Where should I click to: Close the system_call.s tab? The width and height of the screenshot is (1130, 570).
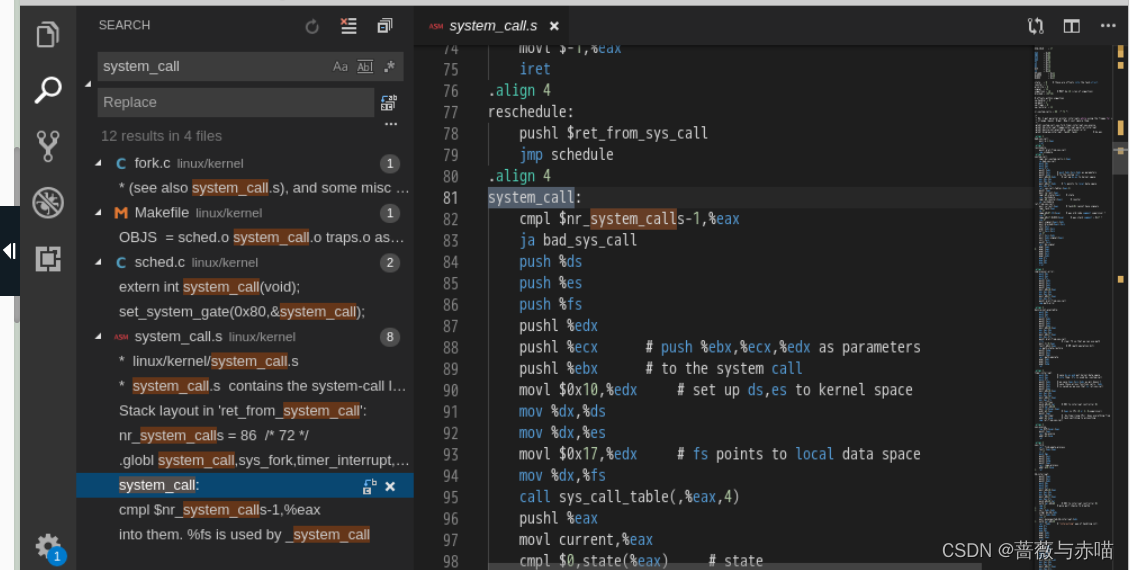[x=554, y=26]
